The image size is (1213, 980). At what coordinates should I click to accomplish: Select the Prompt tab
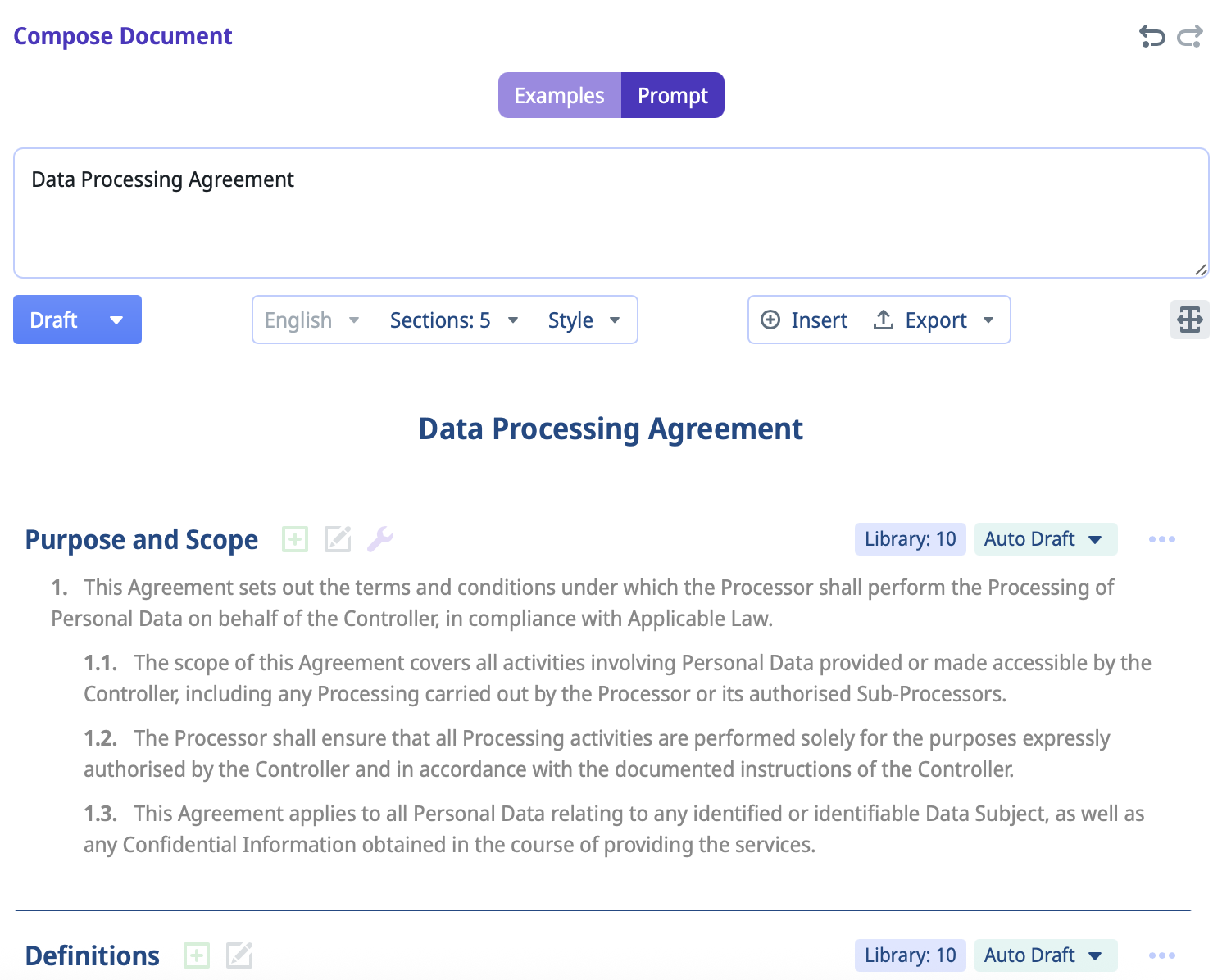pos(672,96)
